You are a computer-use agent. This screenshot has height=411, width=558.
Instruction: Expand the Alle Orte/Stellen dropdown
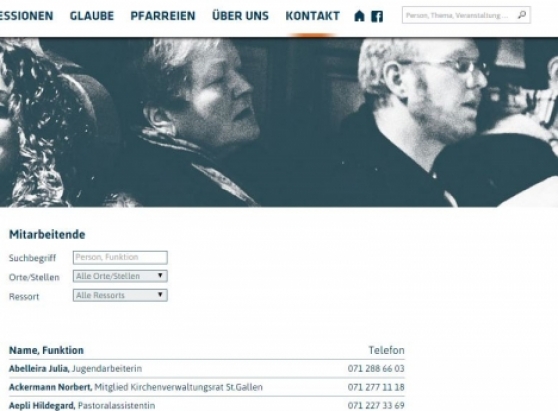coord(120,276)
